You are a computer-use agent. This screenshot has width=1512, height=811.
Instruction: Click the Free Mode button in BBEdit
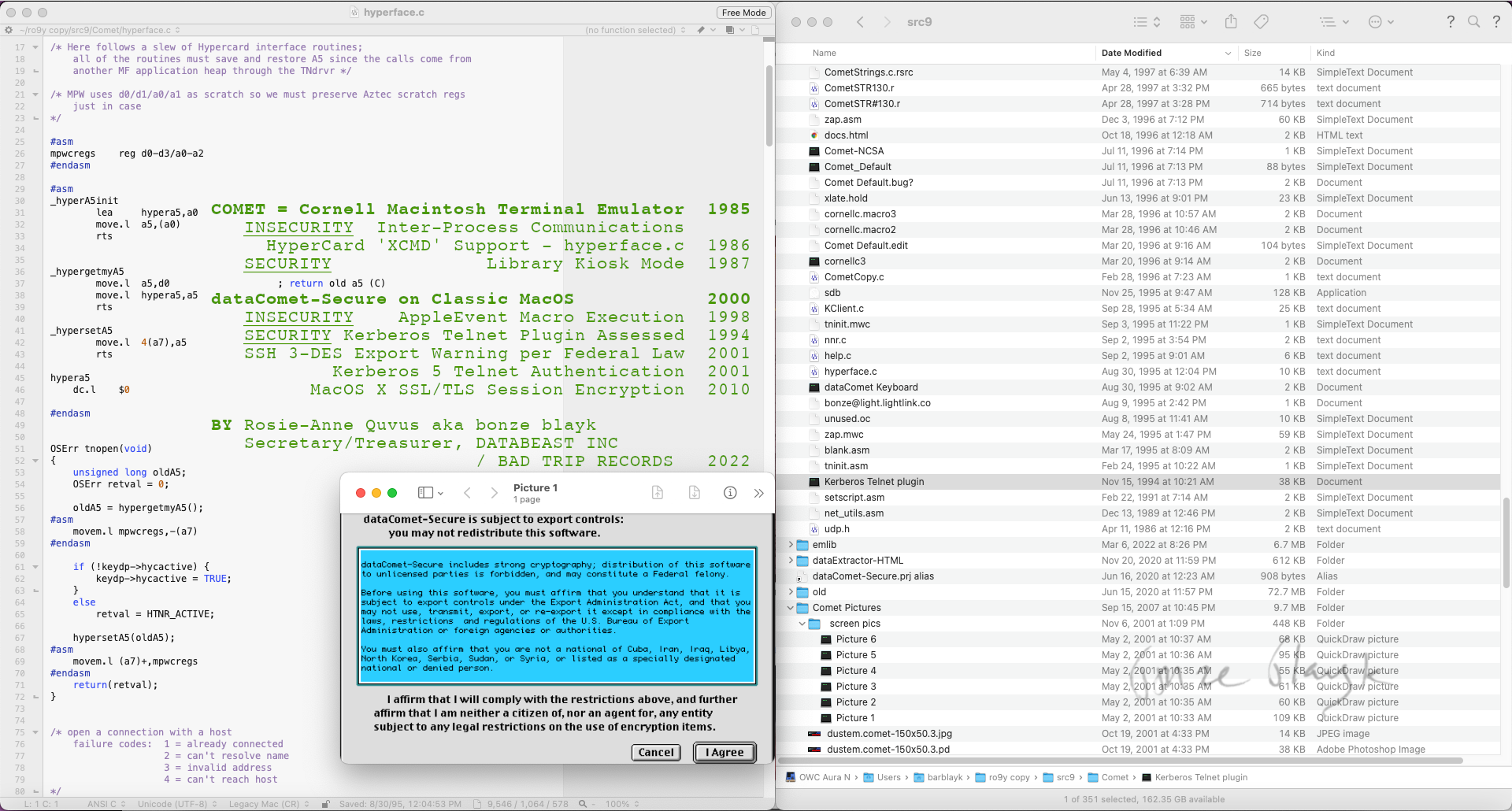click(743, 13)
